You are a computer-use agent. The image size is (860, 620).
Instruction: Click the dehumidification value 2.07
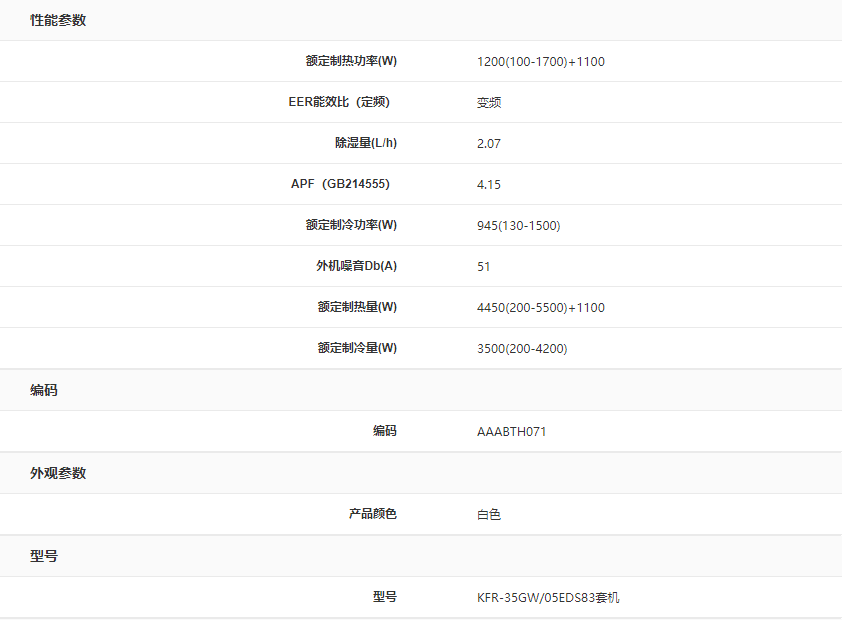coord(489,144)
